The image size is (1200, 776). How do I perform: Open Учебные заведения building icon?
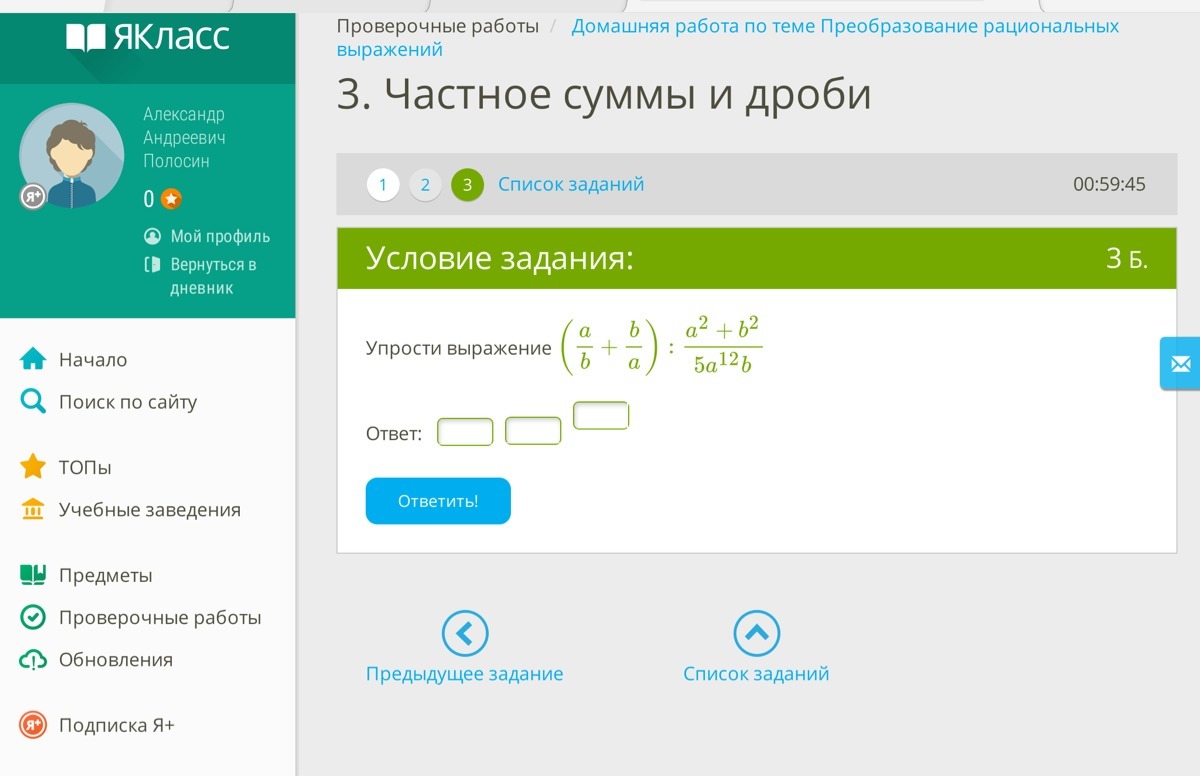point(33,510)
